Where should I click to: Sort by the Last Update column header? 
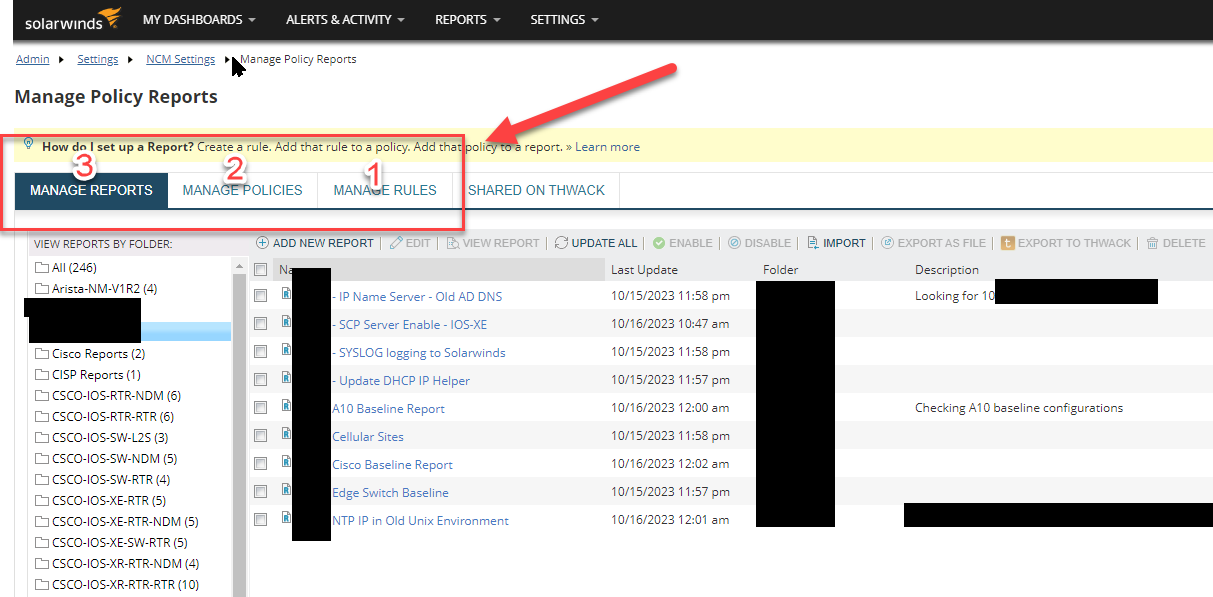[x=644, y=270]
